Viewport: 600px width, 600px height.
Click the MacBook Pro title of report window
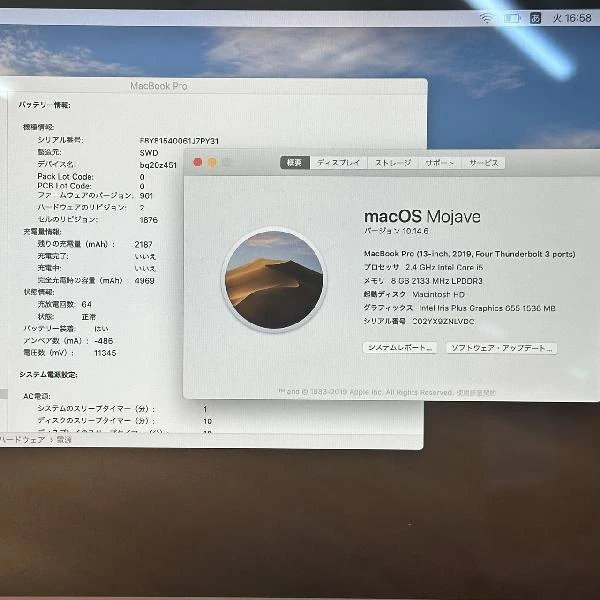159,86
